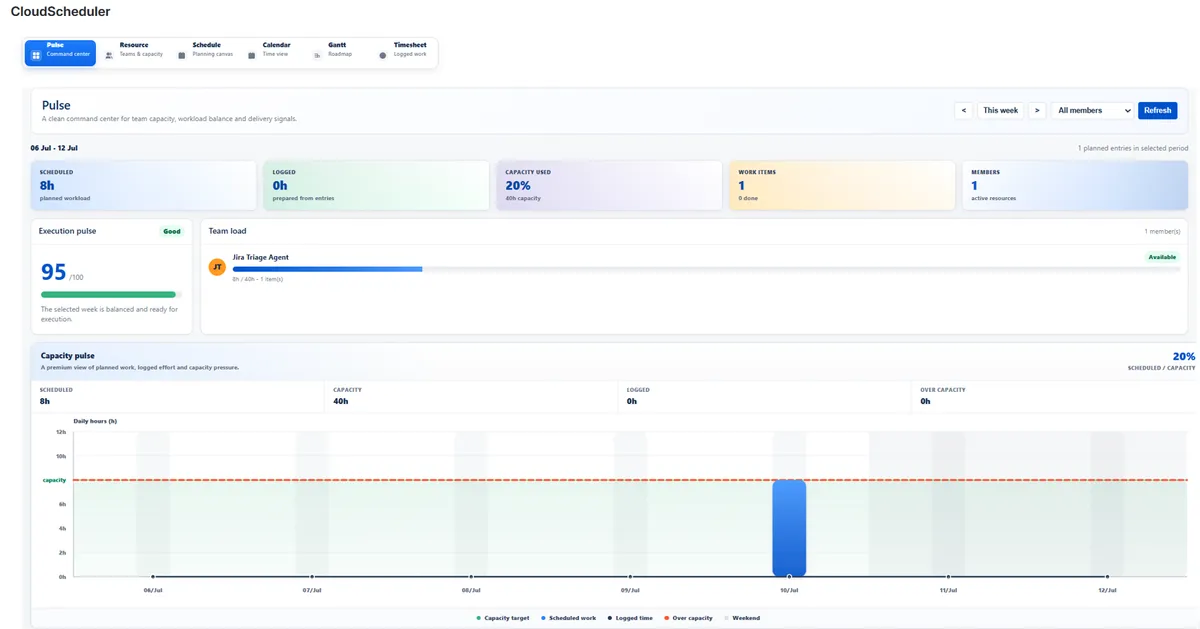Toggle the Over capacity legend item
The image size is (1200, 629).
coord(687,618)
